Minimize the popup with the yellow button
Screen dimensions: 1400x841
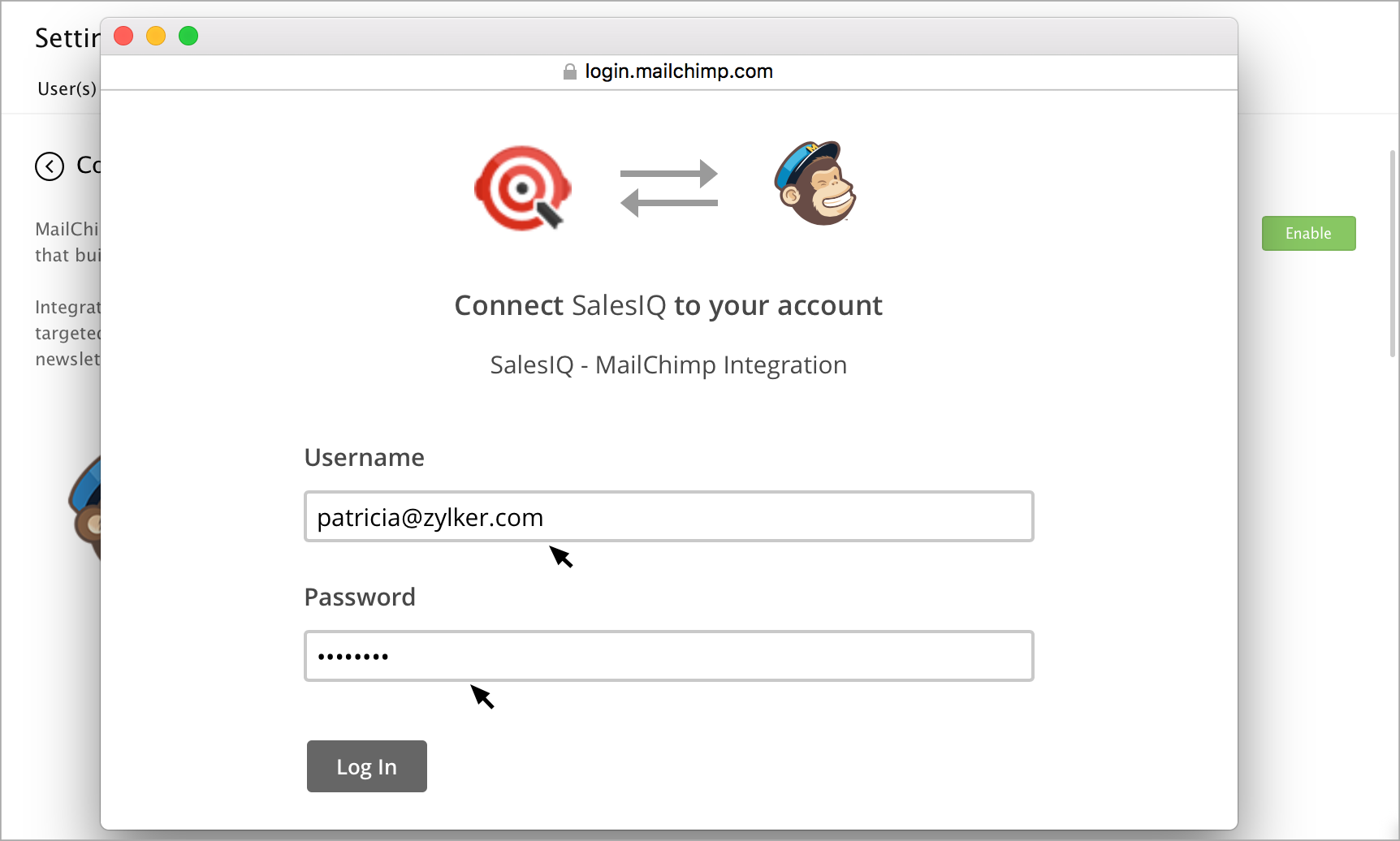pyautogui.click(x=156, y=36)
